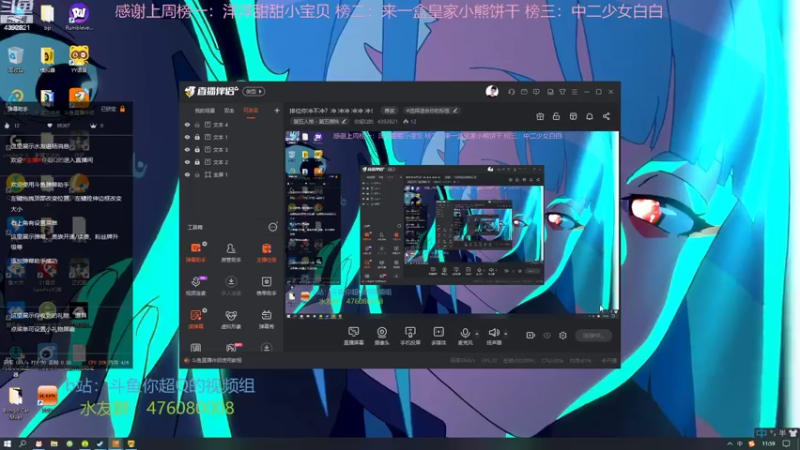The width and height of the screenshot is (800, 450).
Task: Add 手机投屏 phone screen-cast source
Action: click(410, 336)
